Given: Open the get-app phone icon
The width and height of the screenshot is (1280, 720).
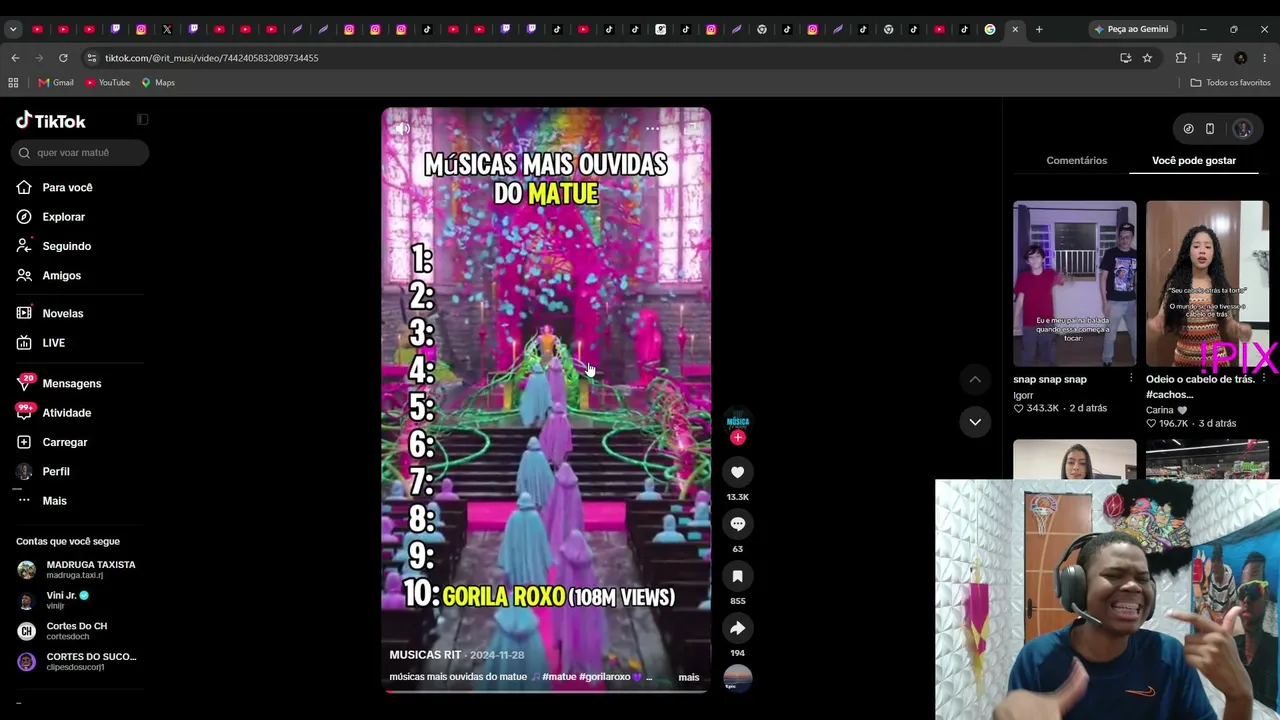Looking at the screenshot, I should [x=1209, y=129].
